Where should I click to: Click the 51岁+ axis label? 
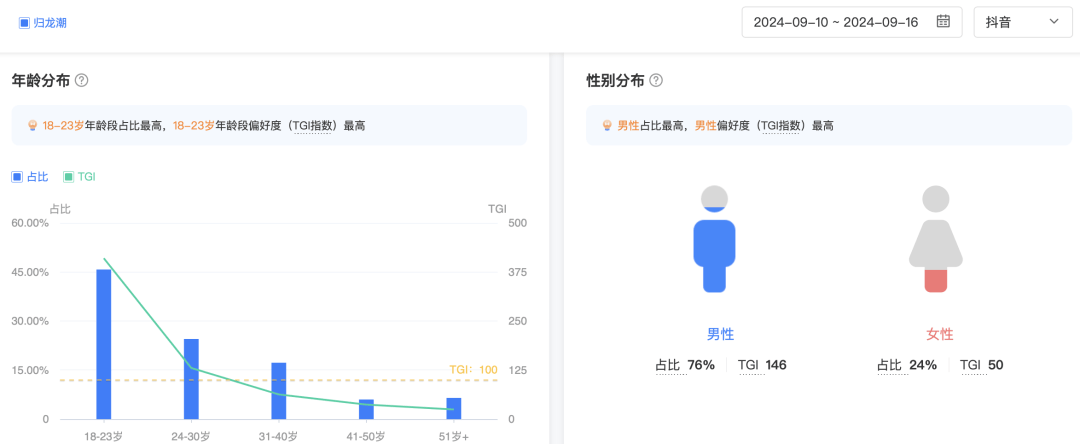(453, 436)
